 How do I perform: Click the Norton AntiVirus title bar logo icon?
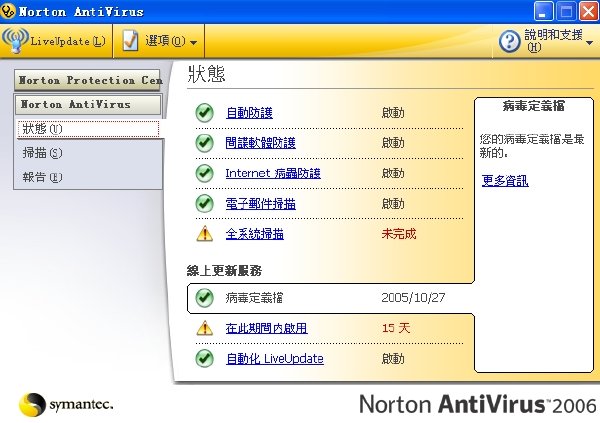(8, 11)
